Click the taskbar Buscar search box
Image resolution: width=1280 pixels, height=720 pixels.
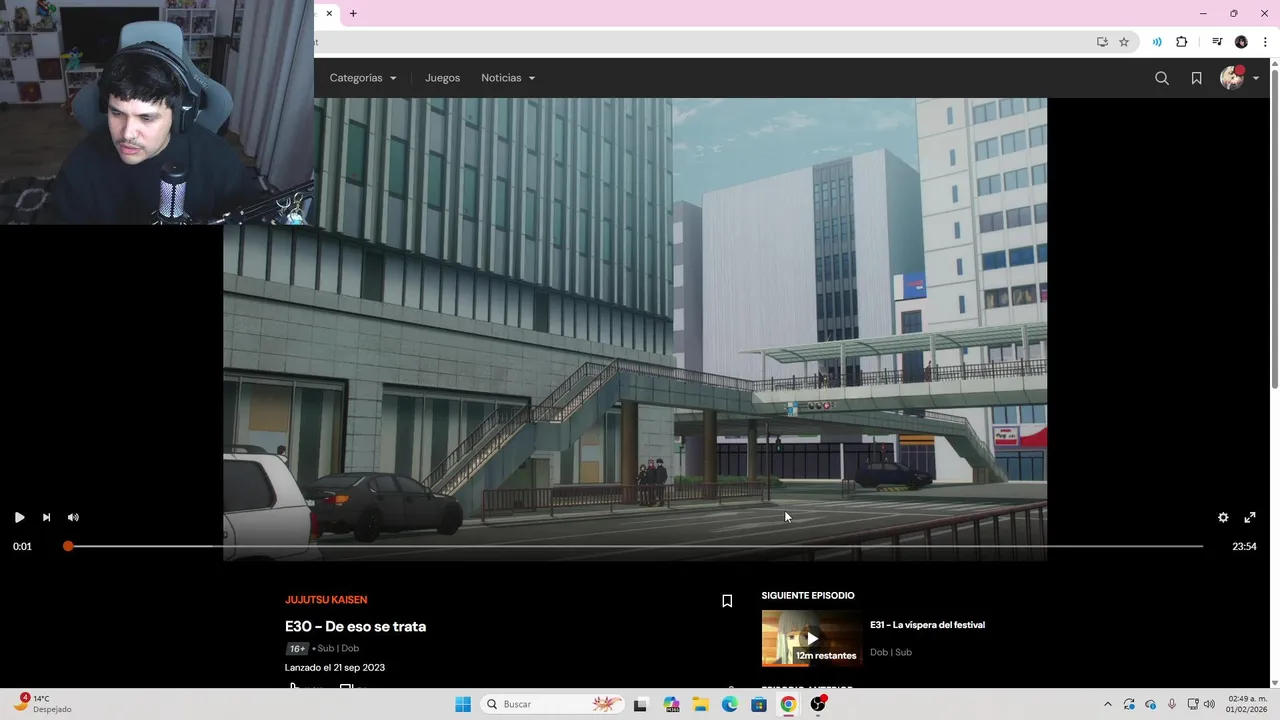(553, 704)
